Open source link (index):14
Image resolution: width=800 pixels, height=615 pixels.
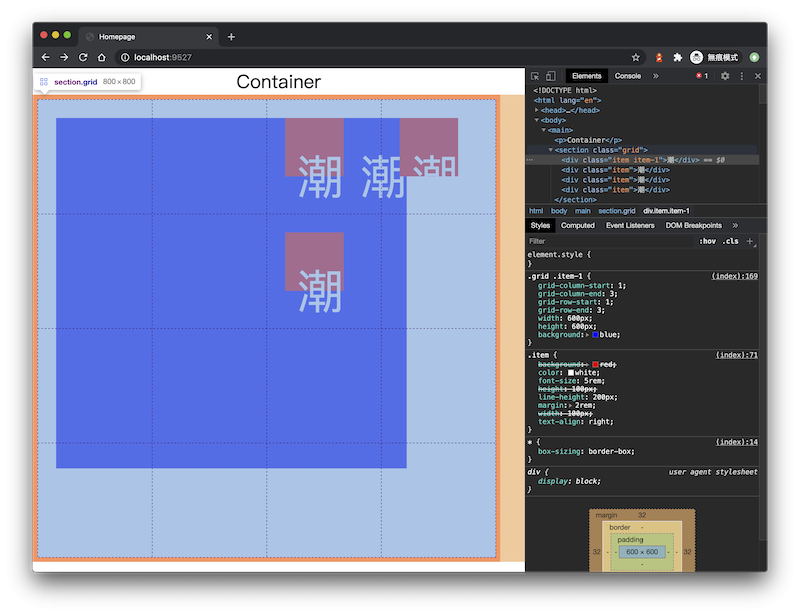click(x=737, y=442)
